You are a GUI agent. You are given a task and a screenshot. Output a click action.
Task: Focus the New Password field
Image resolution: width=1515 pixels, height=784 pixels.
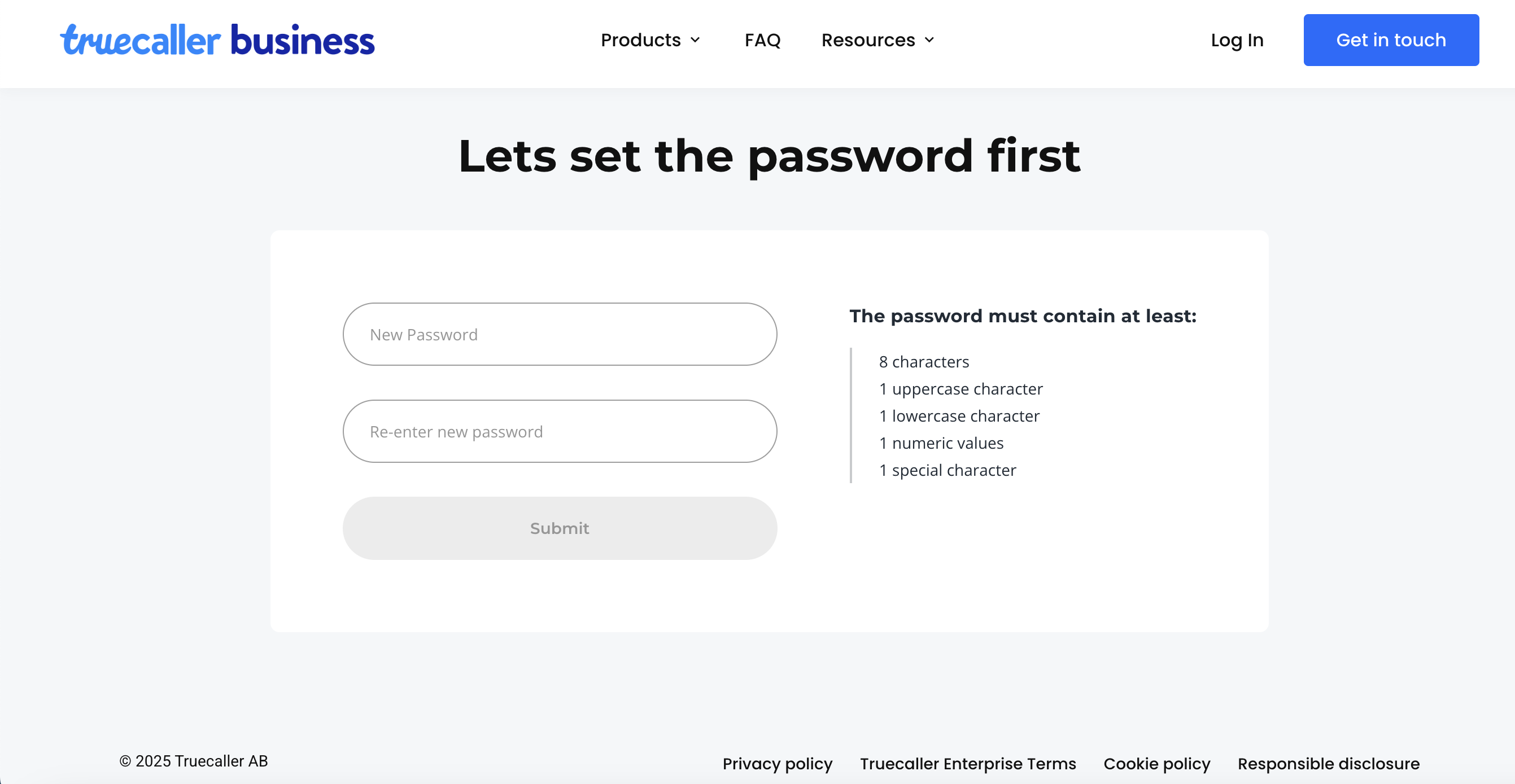click(560, 334)
